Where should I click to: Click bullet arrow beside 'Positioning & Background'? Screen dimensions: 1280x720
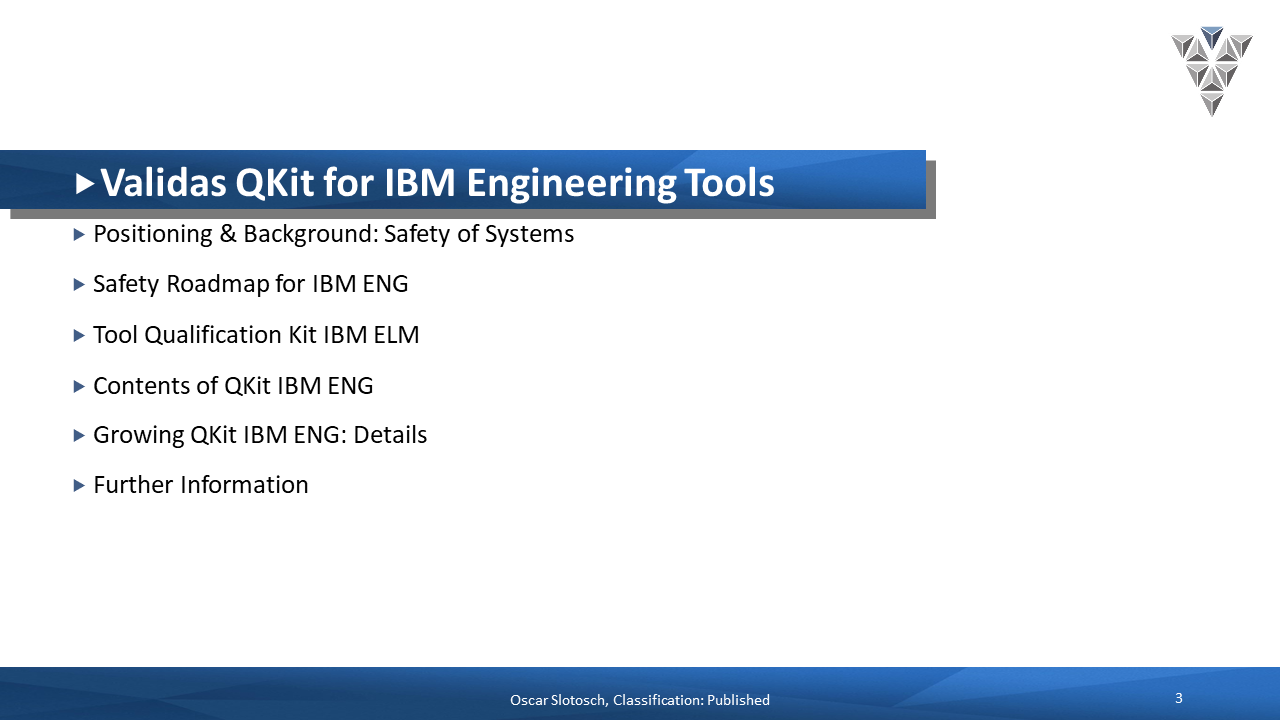tap(80, 235)
